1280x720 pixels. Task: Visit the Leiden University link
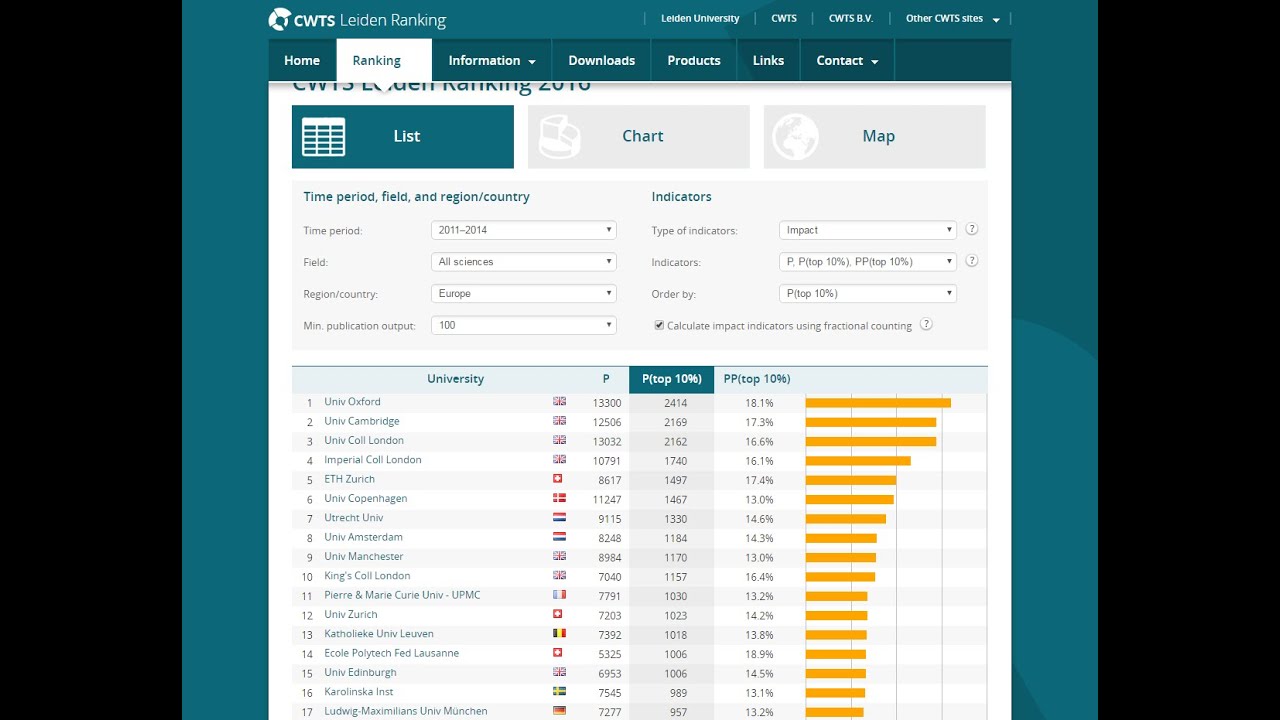(x=700, y=18)
